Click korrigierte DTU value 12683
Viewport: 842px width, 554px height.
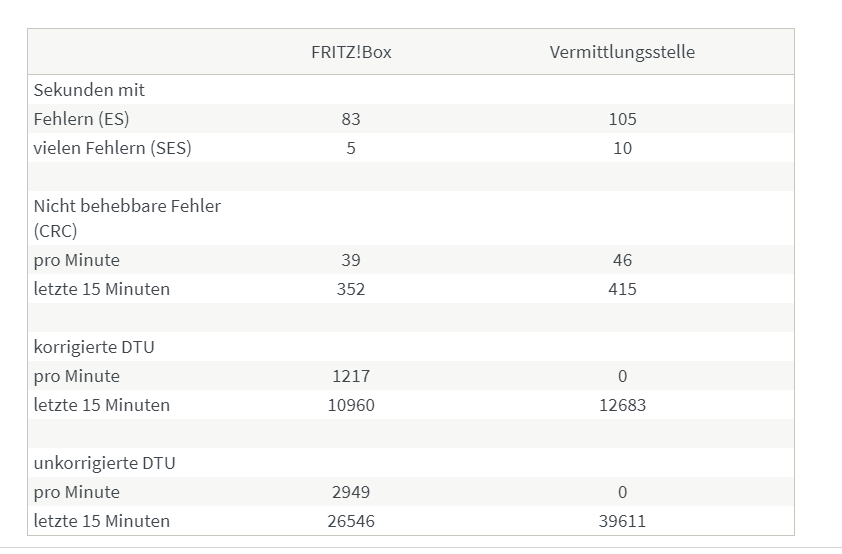622,405
